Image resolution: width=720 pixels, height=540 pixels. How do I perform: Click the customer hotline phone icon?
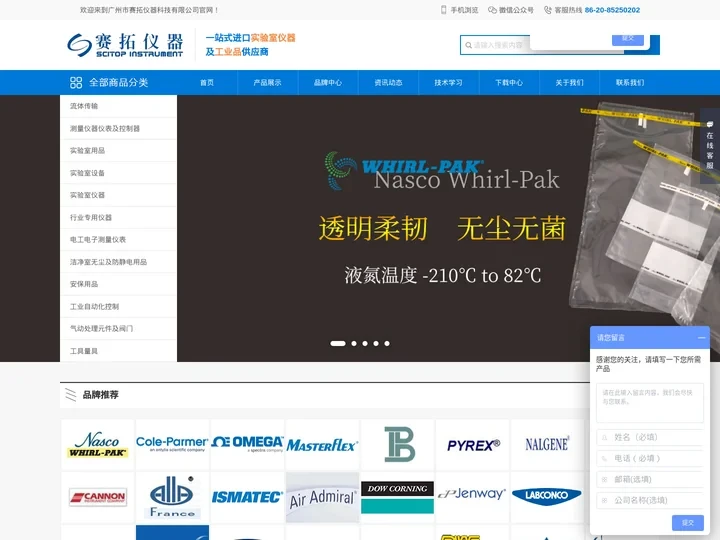(x=547, y=10)
